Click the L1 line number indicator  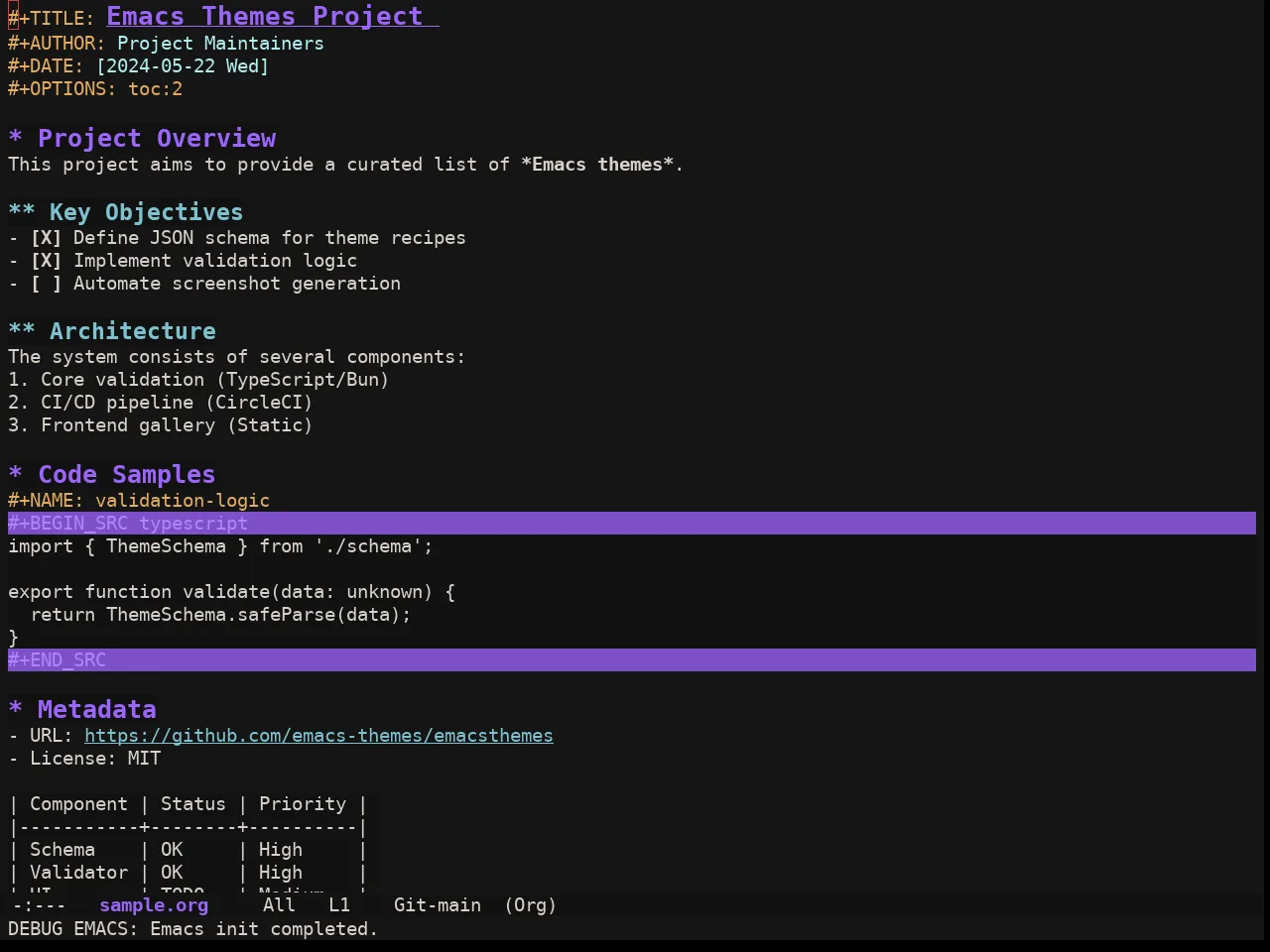[x=339, y=905]
